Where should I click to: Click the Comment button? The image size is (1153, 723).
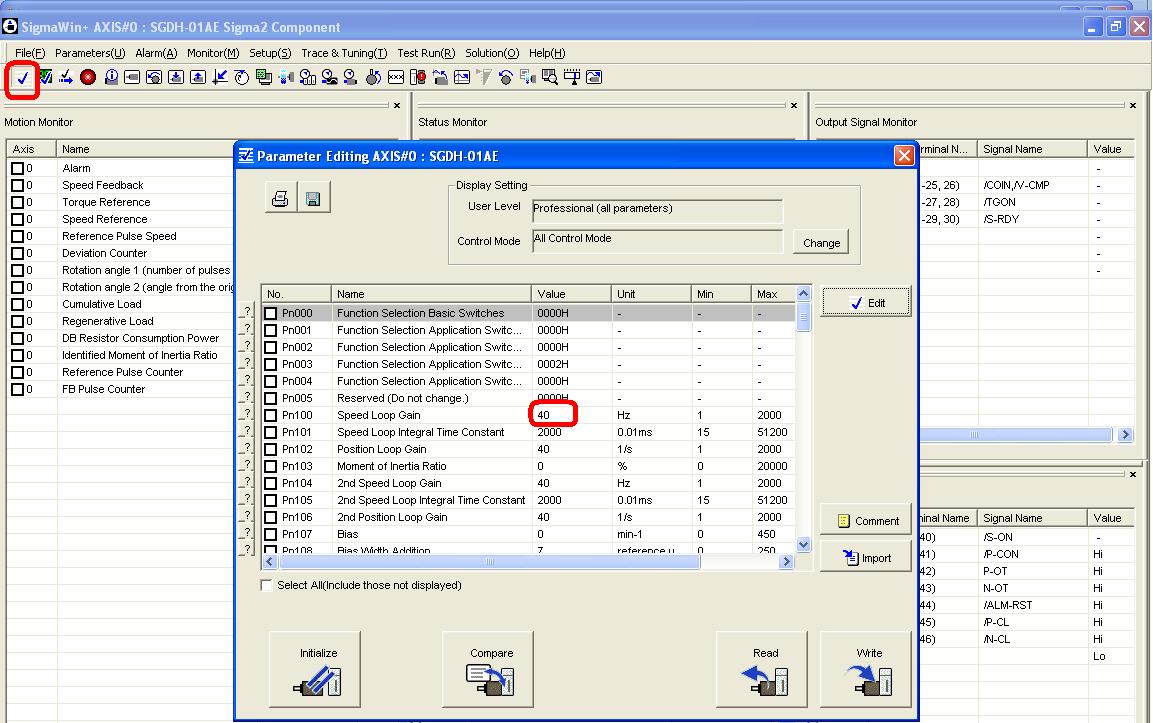click(866, 521)
